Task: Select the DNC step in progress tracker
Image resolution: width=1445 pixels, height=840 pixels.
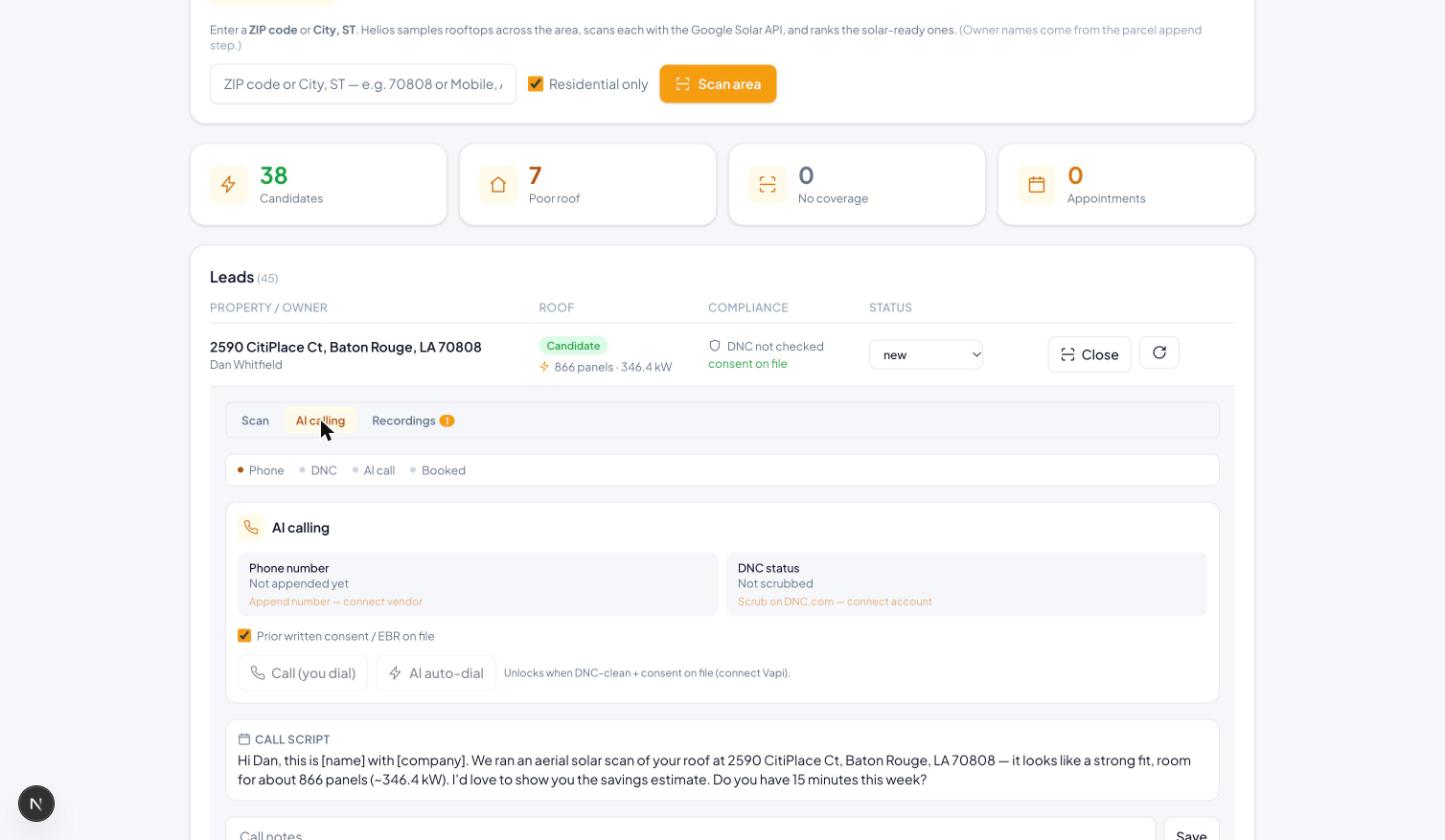Action: pyautogui.click(x=318, y=470)
